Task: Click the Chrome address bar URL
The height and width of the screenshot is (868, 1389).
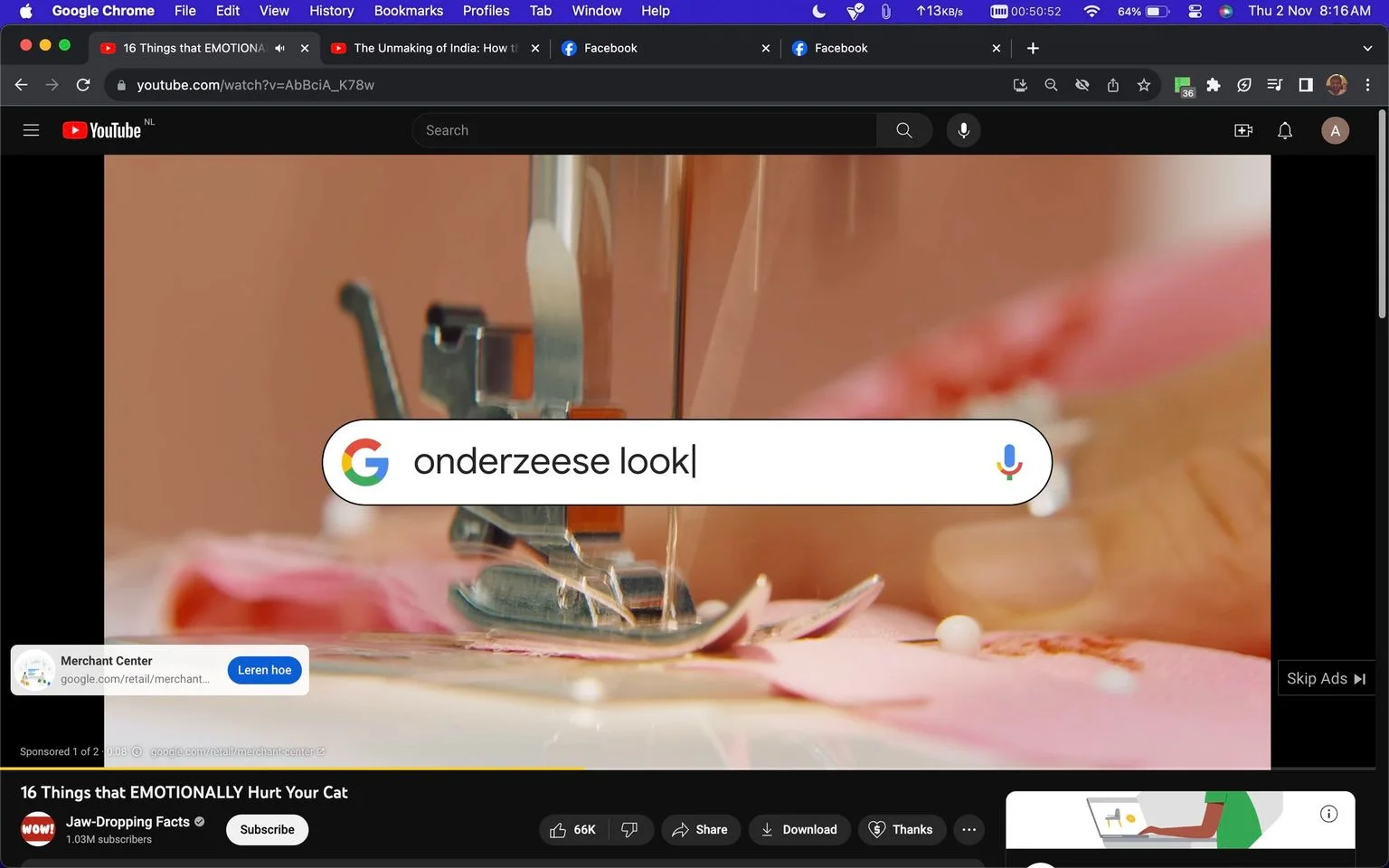Action: pyautogui.click(x=255, y=85)
